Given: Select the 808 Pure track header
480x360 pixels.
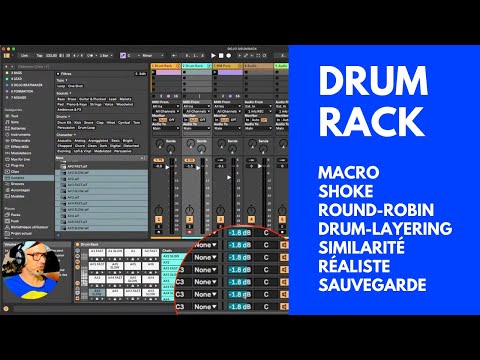Looking at the screenshot, I should click(x=228, y=66).
